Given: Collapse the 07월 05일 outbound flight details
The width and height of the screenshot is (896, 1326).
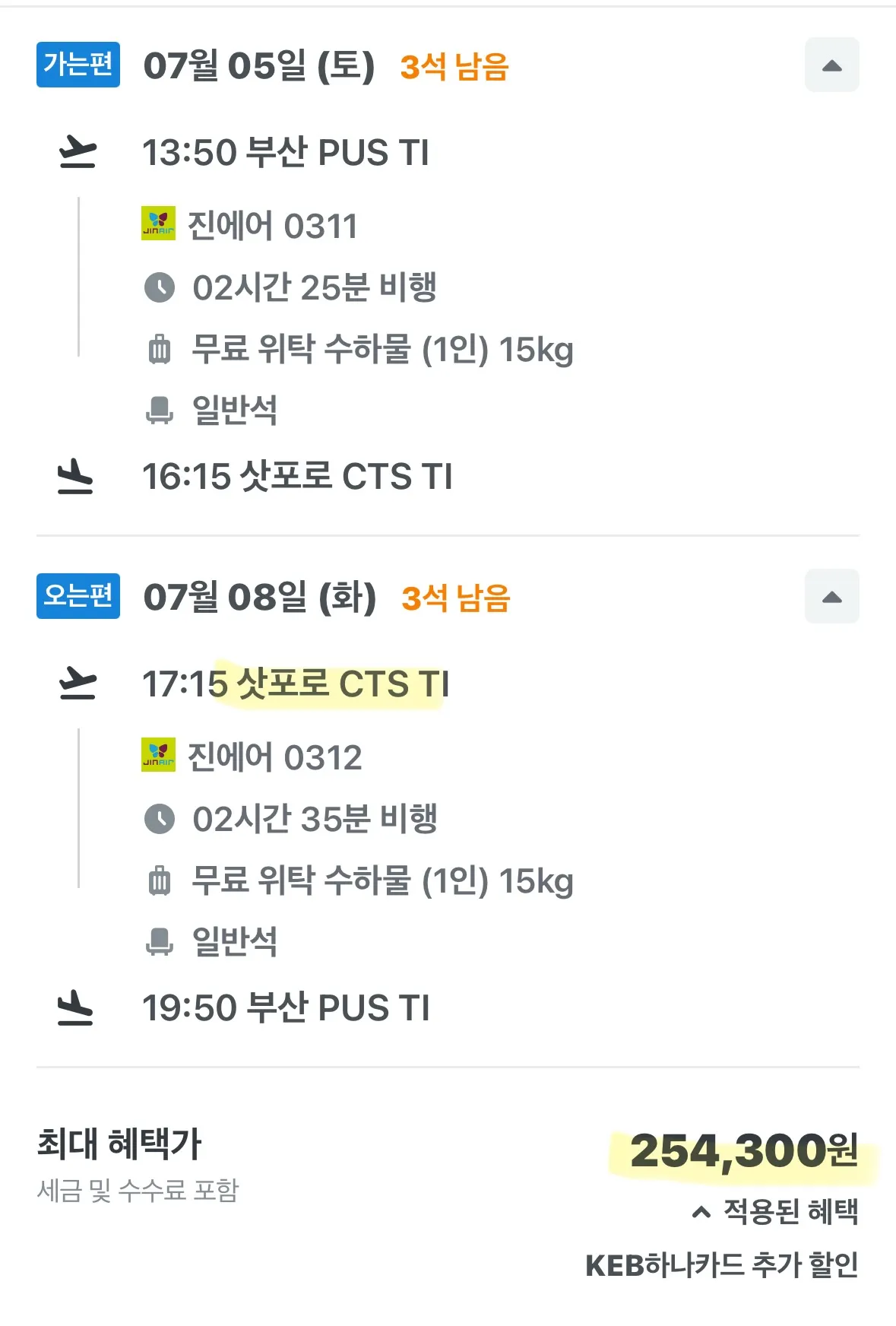Looking at the screenshot, I should [832, 65].
